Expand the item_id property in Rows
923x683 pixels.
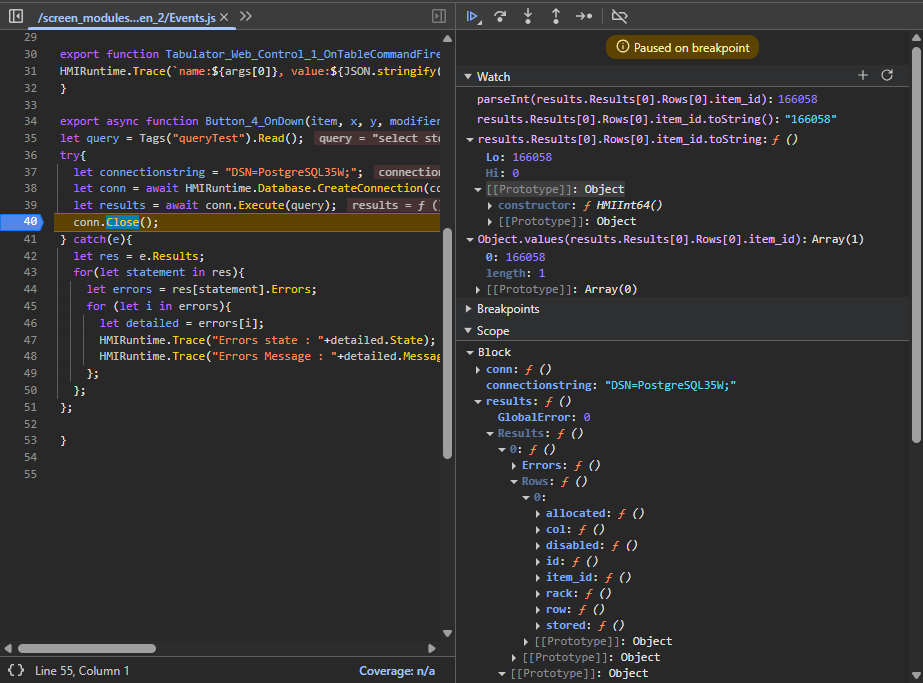tap(539, 578)
